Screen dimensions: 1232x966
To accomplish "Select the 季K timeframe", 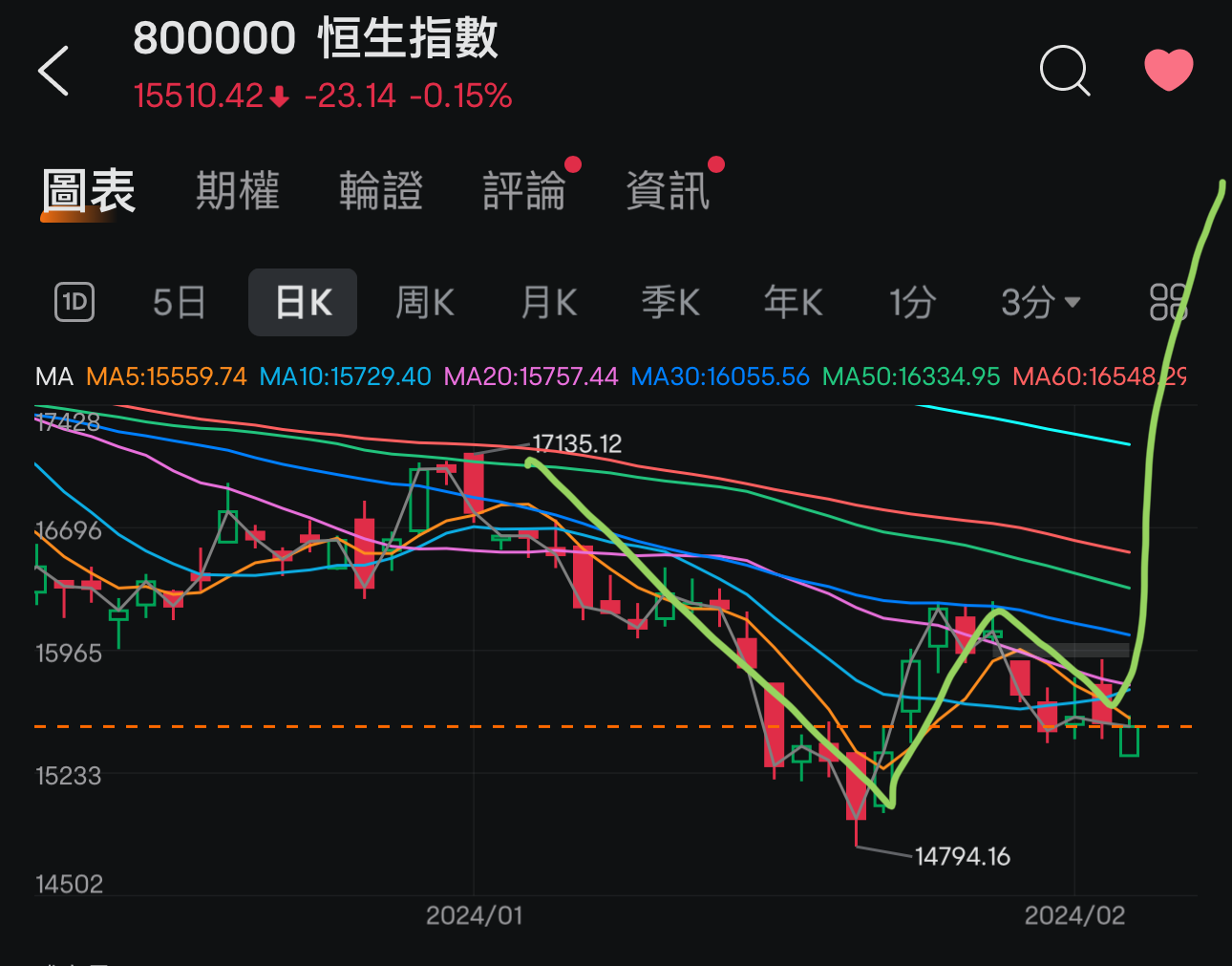I will (x=670, y=303).
